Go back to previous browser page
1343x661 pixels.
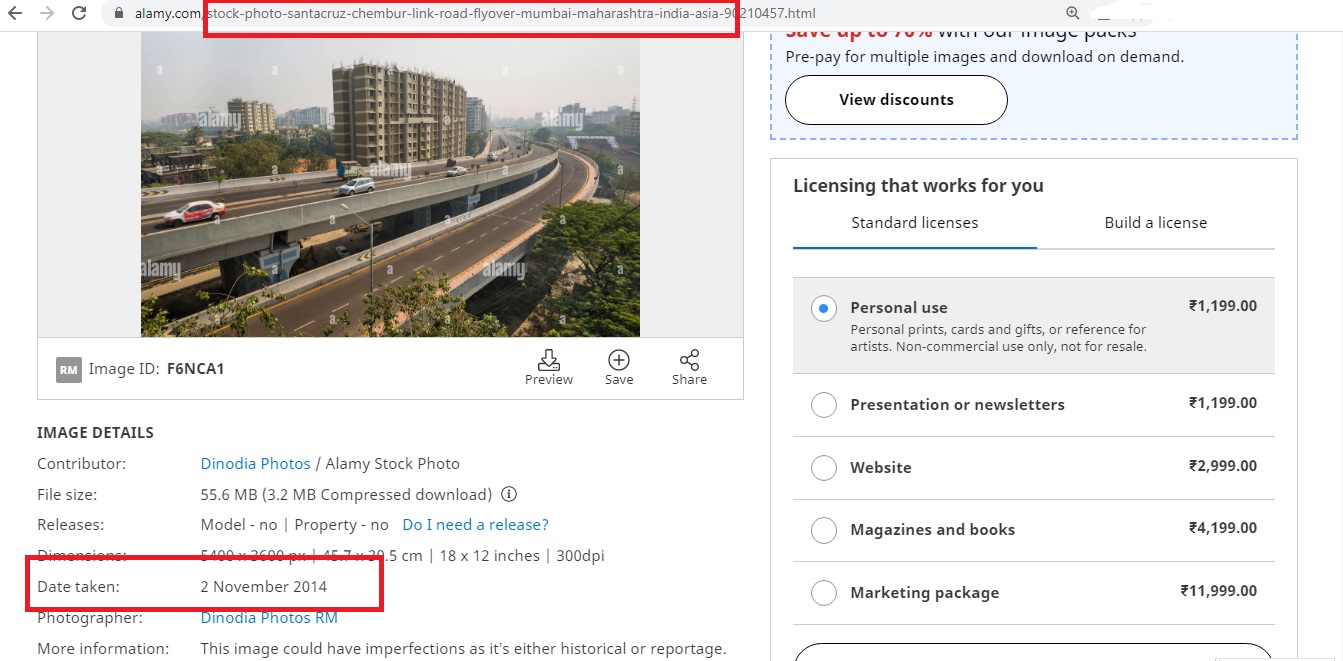[x=15, y=13]
